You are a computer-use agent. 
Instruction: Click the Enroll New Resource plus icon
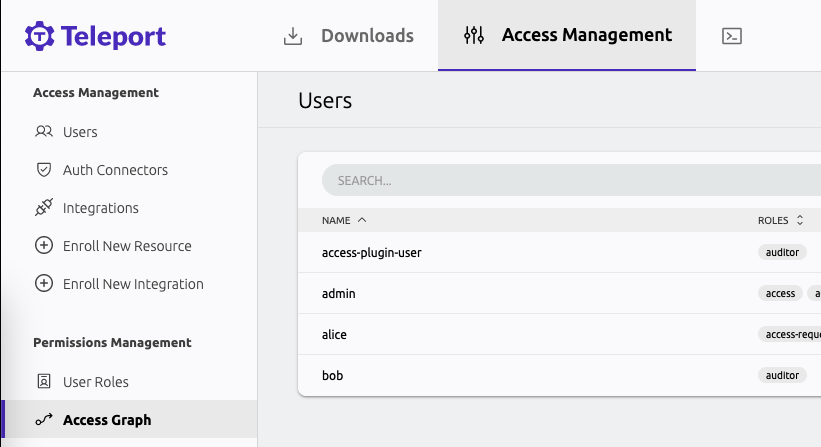point(43,246)
